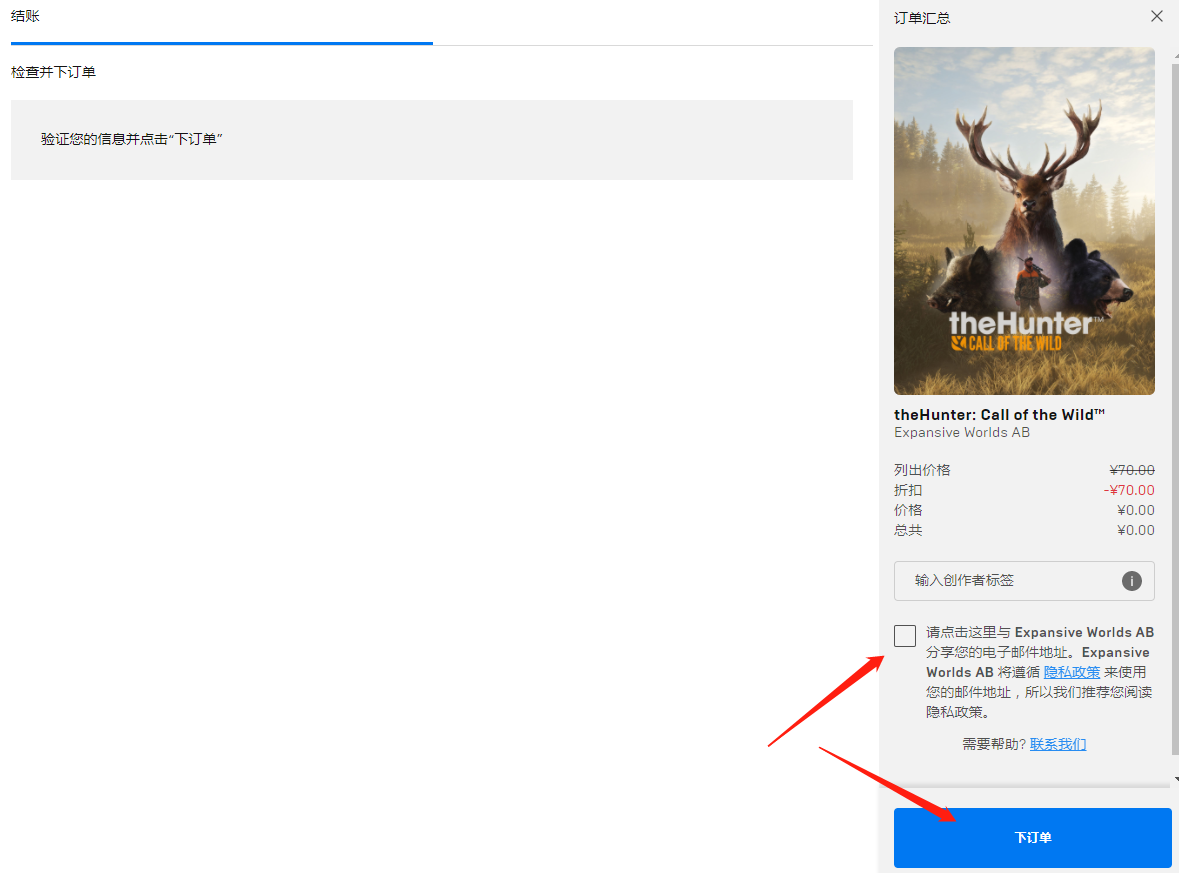Click the order summary scrollbar down arrow
The height and width of the screenshot is (873, 1179).
coord(1175,779)
